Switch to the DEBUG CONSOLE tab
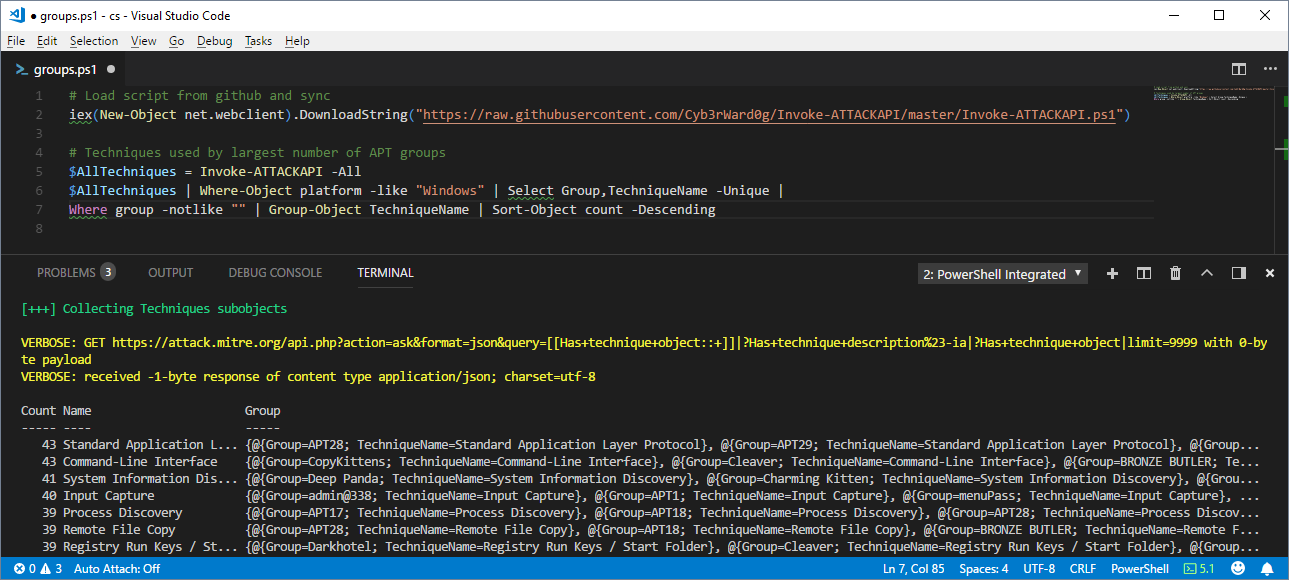 coord(275,272)
